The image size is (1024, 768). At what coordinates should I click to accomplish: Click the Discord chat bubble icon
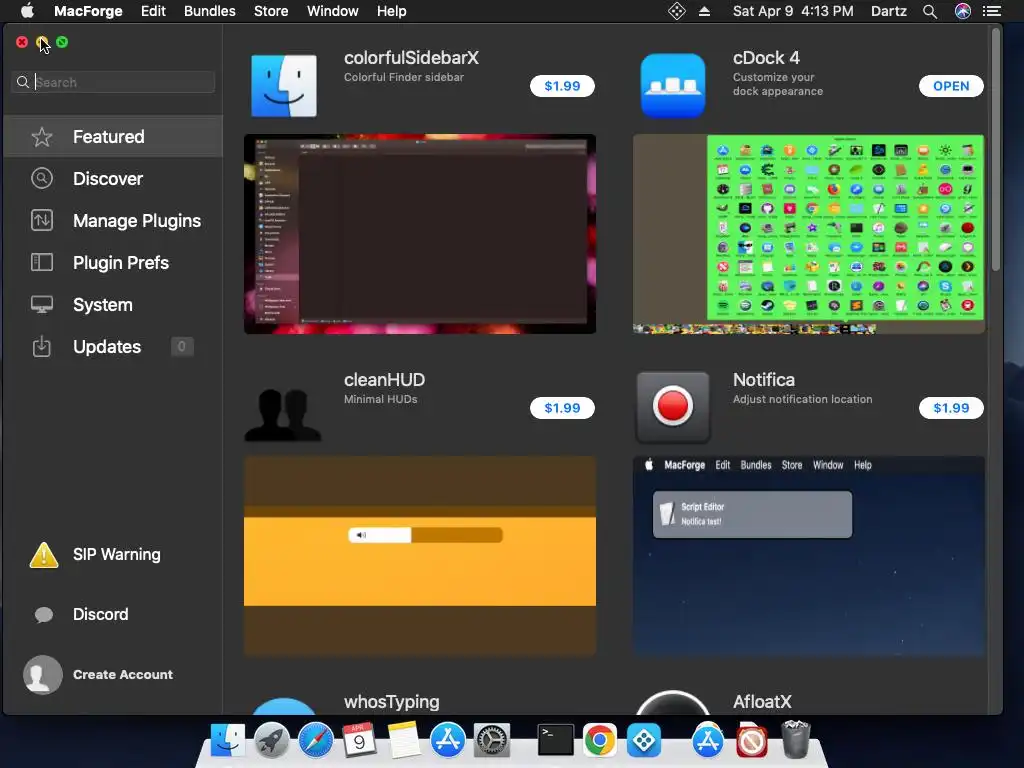(44, 615)
